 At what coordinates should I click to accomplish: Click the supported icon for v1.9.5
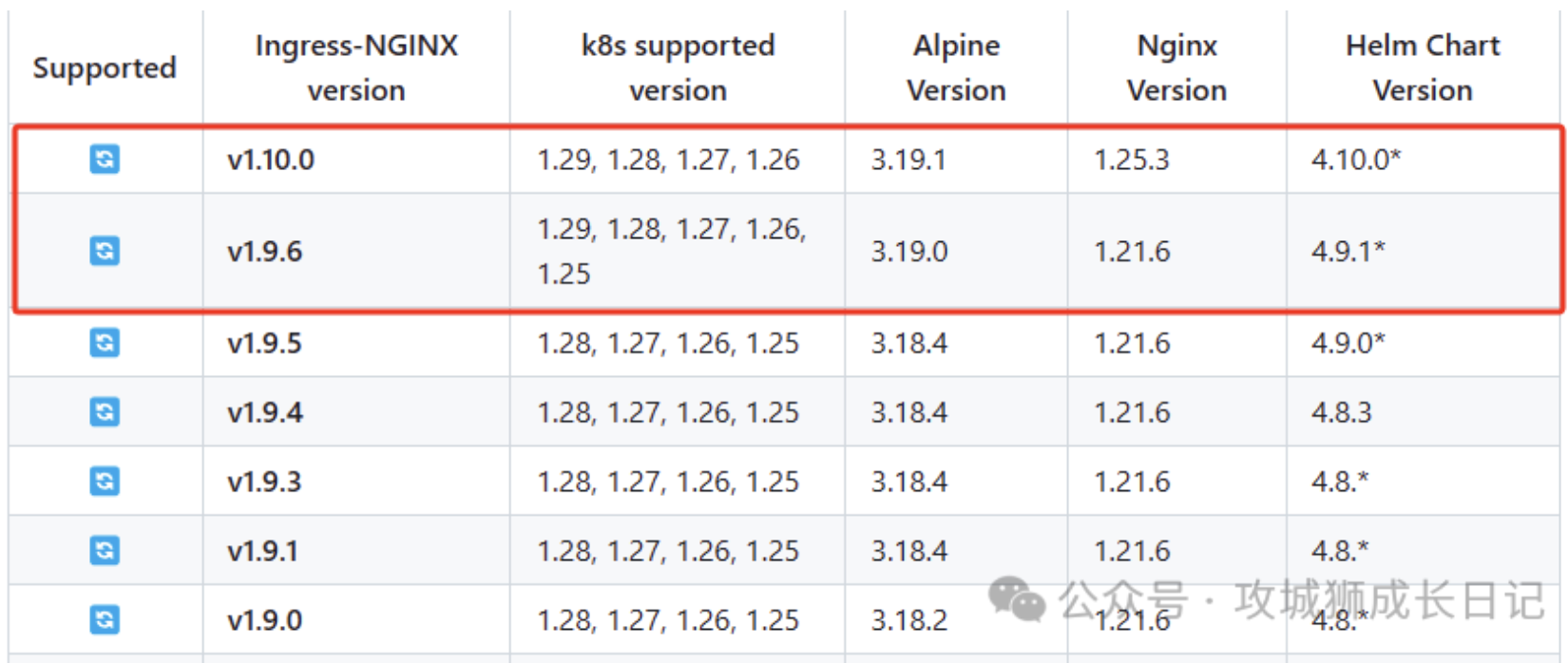point(105,342)
